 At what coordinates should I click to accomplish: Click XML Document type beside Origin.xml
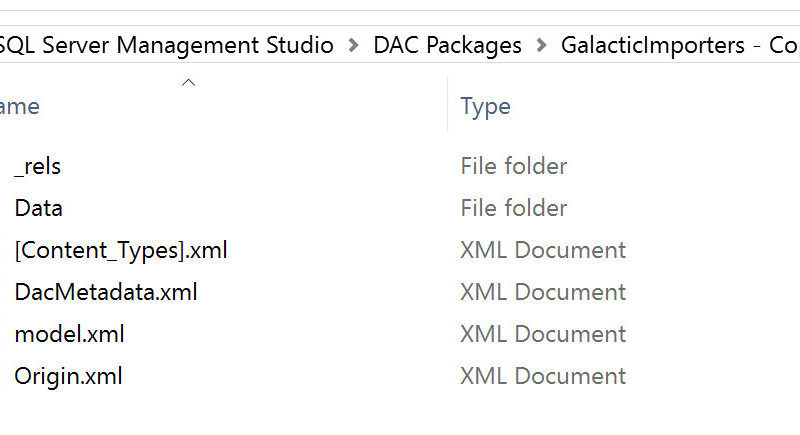click(543, 376)
